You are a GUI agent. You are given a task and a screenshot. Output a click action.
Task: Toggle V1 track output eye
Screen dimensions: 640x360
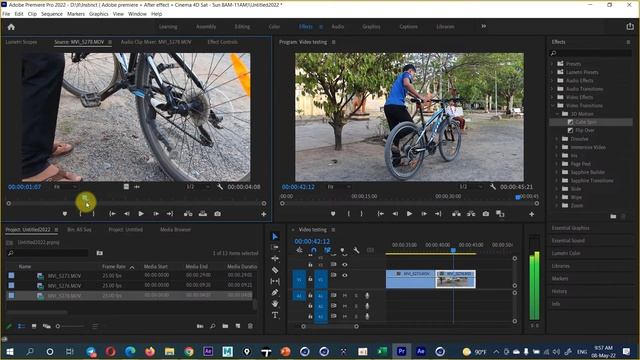[345, 276]
